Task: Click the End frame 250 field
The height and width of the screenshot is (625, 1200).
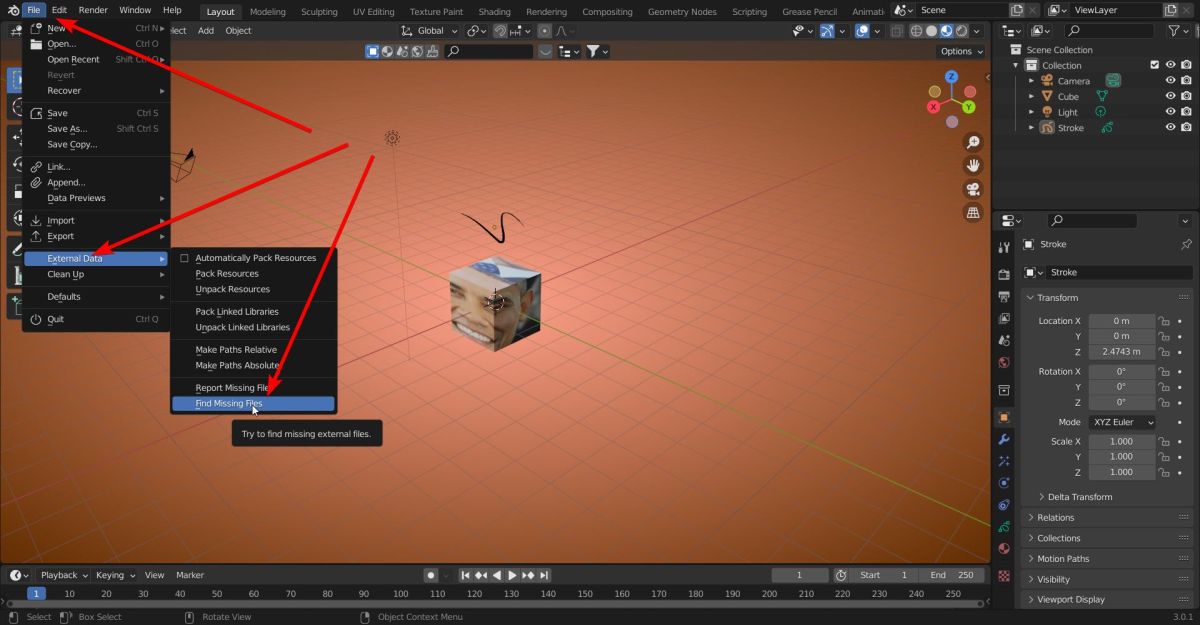Action: pyautogui.click(x=952, y=575)
